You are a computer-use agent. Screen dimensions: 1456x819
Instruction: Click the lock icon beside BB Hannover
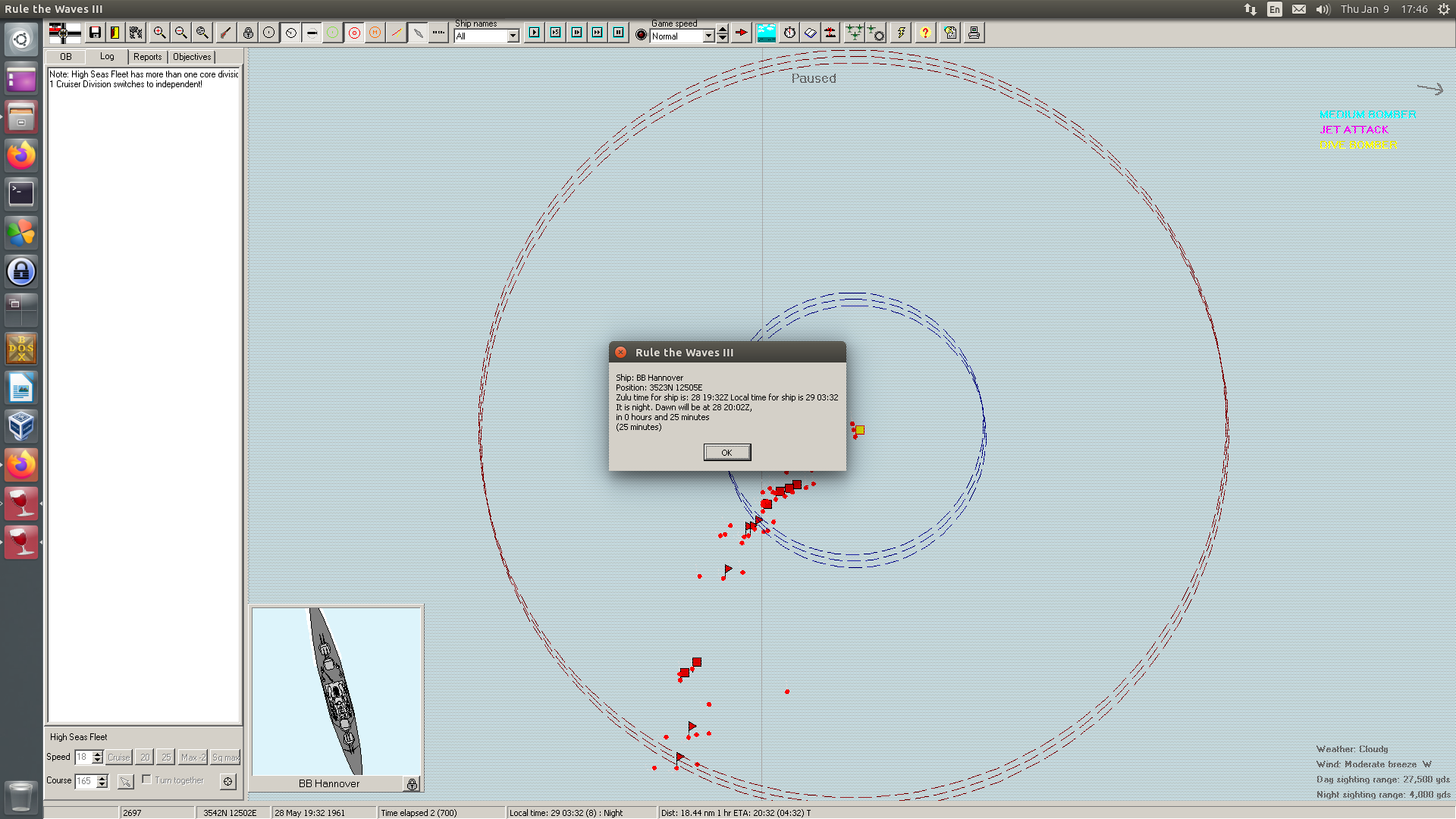(x=412, y=784)
